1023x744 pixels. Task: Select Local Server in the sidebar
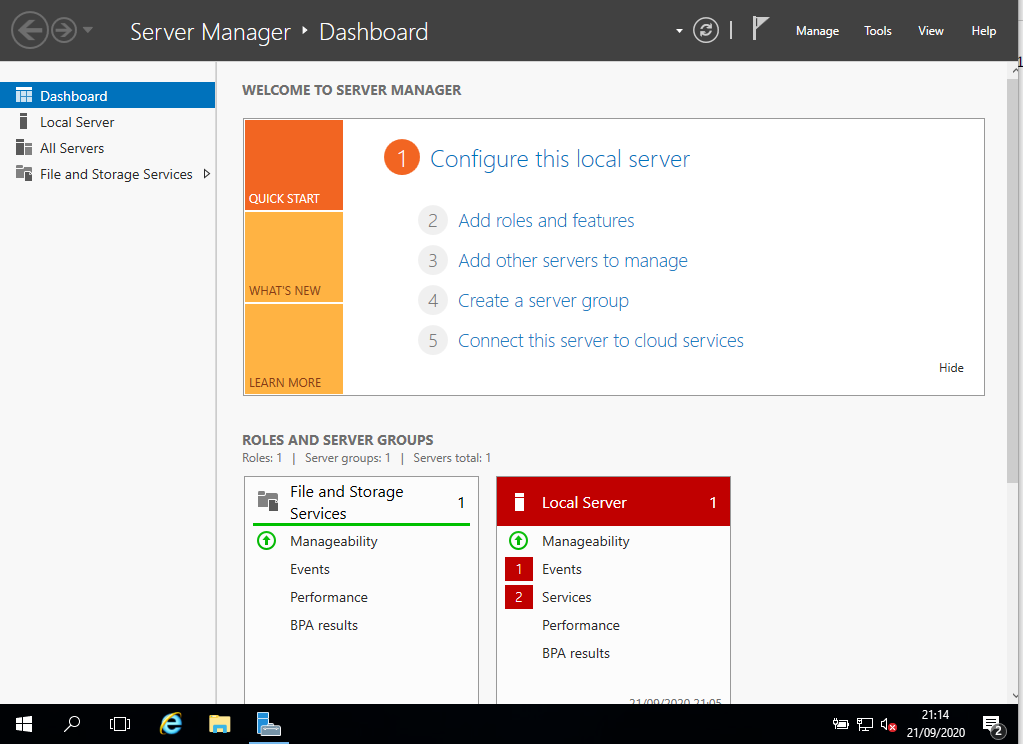click(108, 122)
